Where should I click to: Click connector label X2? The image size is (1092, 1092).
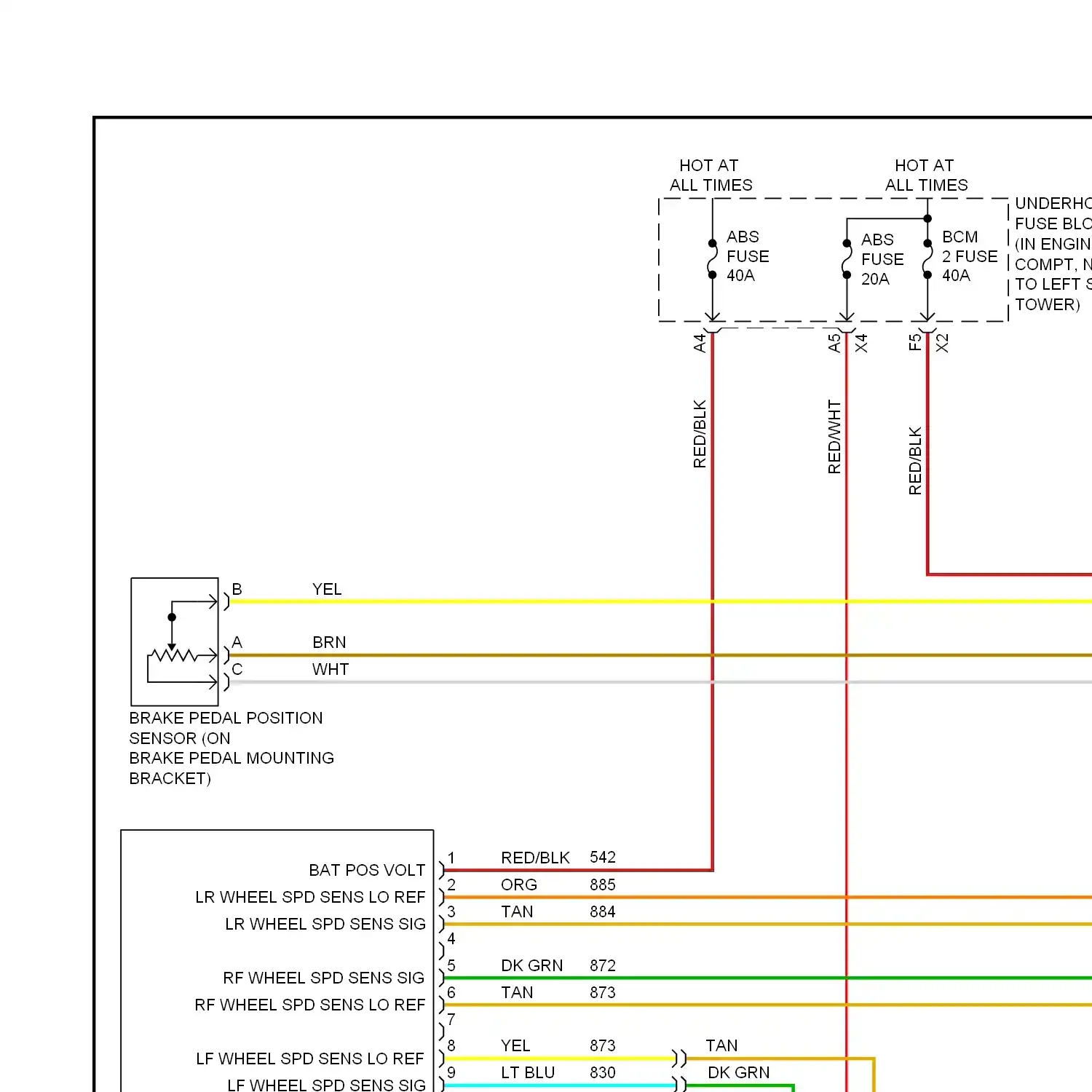click(x=942, y=343)
